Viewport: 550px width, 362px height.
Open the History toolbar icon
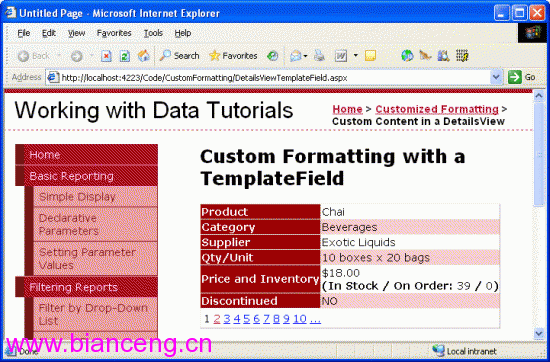point(273,56)
